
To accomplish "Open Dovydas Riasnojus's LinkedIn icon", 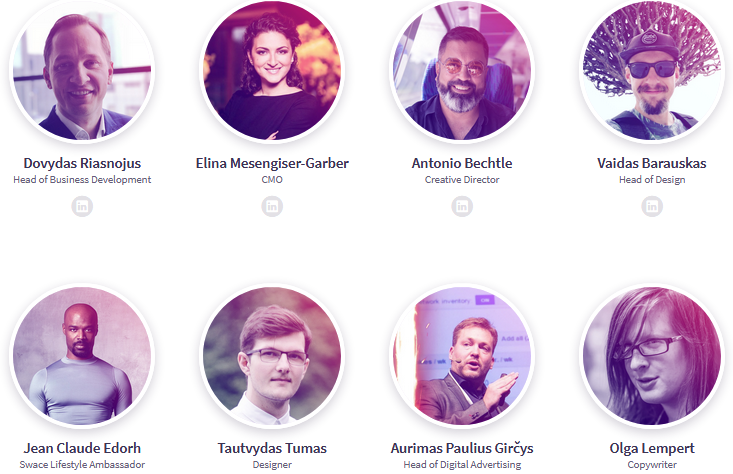I will (82, 206).
